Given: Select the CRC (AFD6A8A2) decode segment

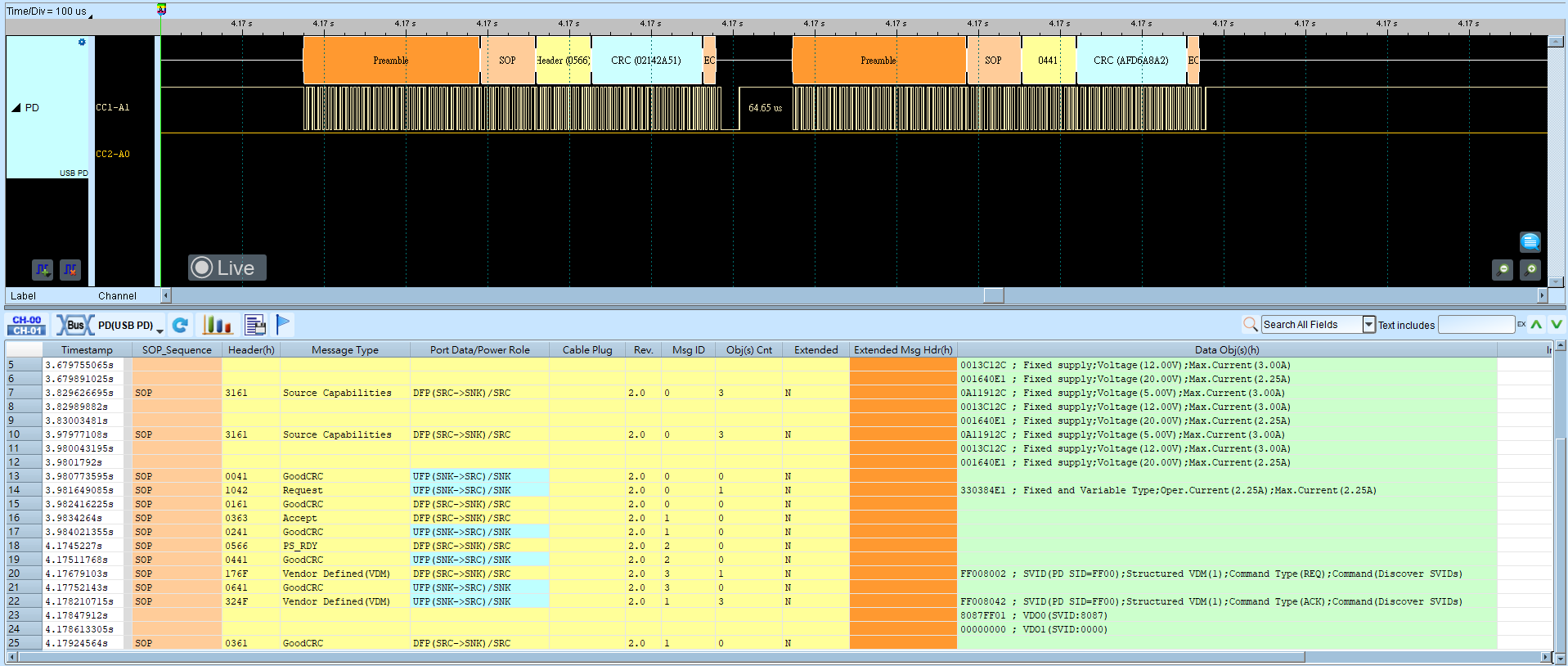Looking at the screenshot, I should point(1131,61).
